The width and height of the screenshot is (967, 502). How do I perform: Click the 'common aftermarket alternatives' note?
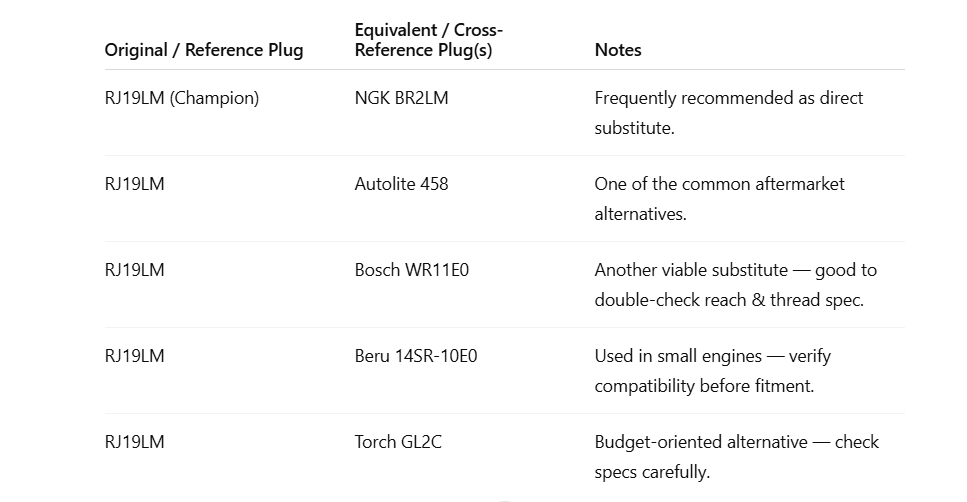[x=719, y=184]
